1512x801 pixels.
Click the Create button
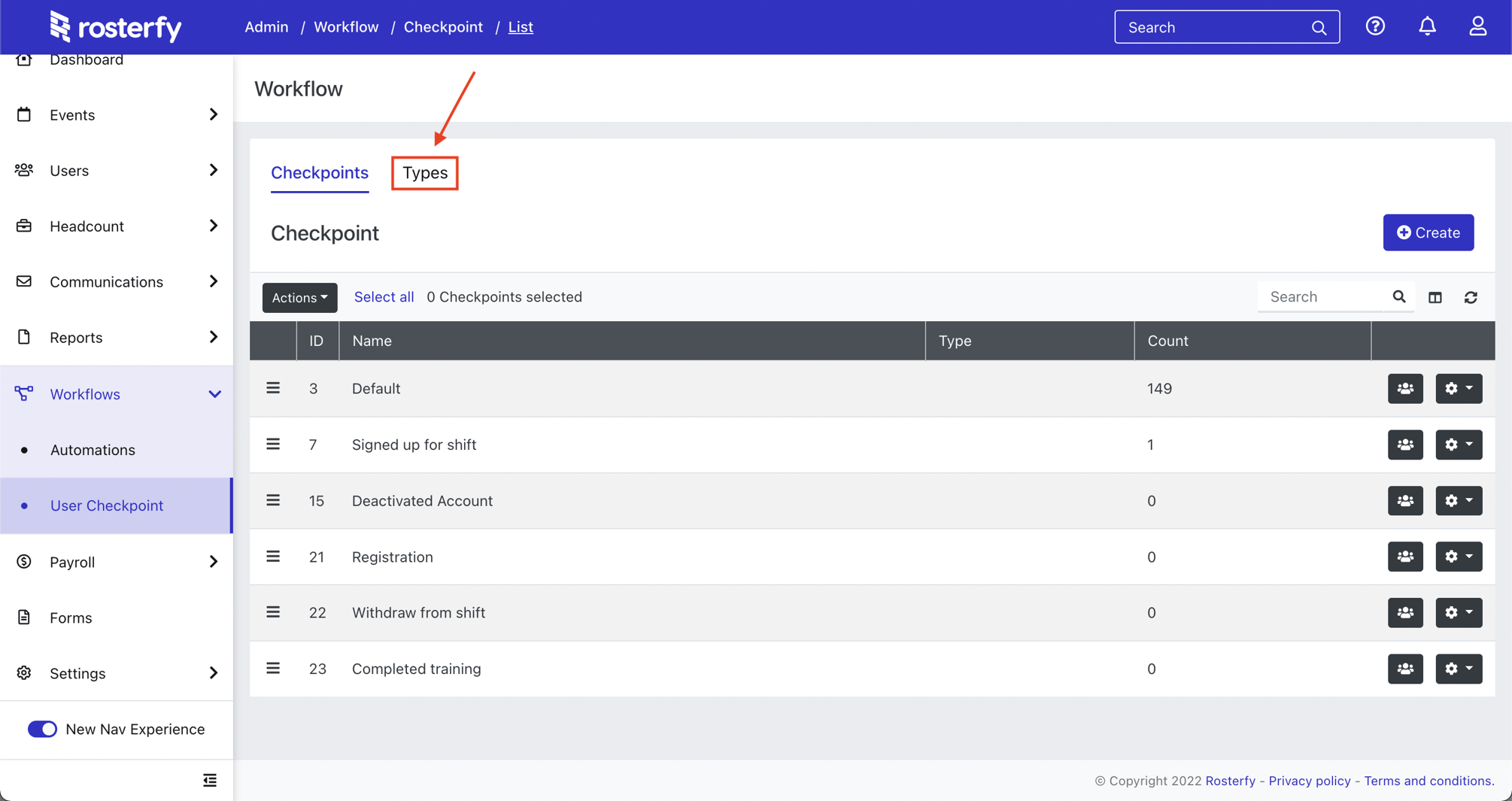pyautogui.click(x=1428, y=232)
